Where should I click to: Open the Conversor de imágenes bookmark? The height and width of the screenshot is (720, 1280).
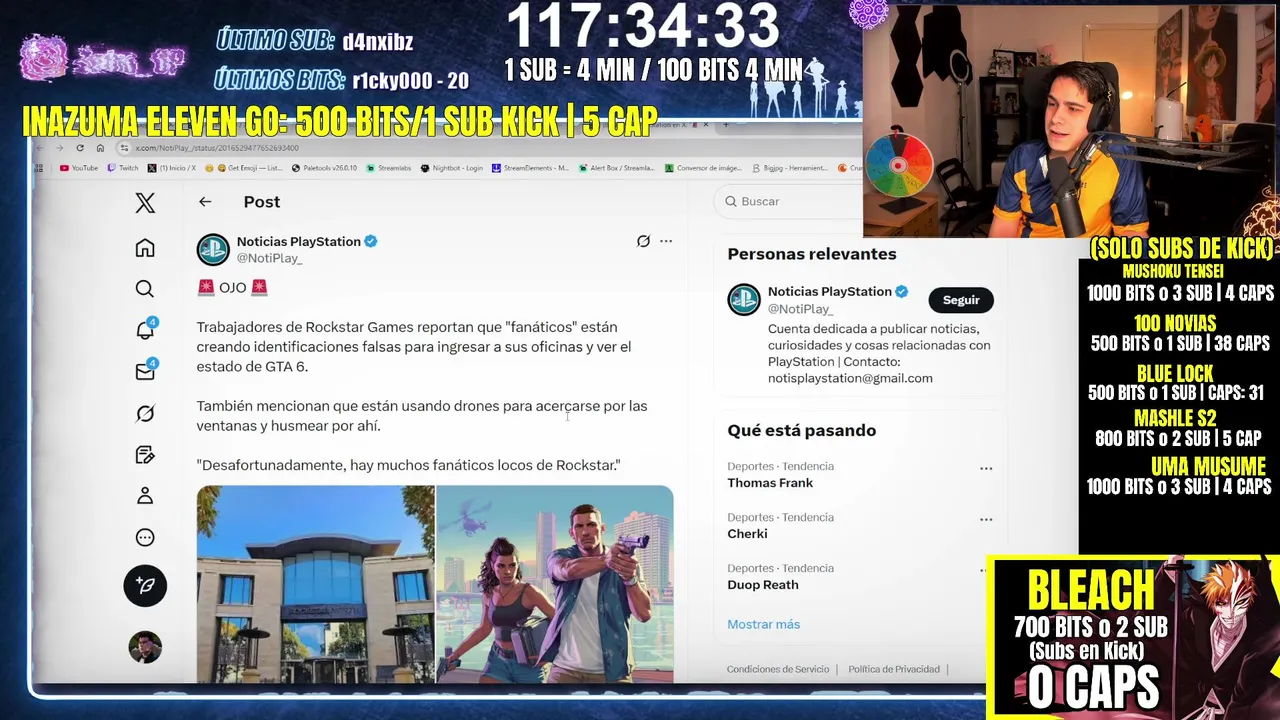tap(703, 168)
